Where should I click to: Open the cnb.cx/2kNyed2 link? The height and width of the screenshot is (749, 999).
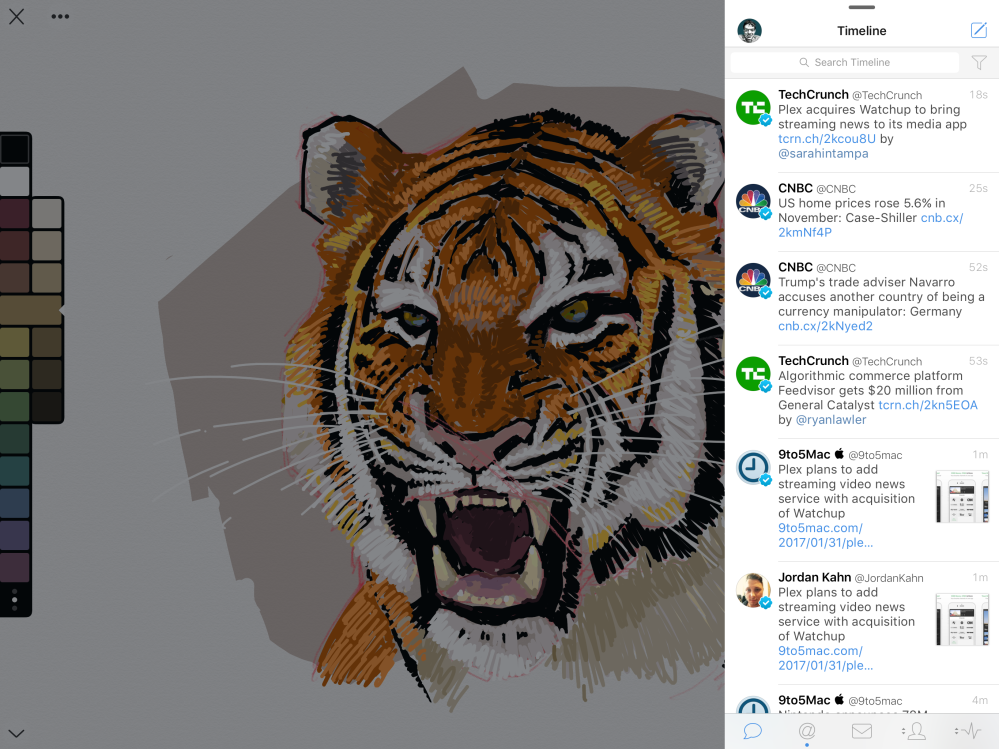pyautogui.click(x=825, y=326)
